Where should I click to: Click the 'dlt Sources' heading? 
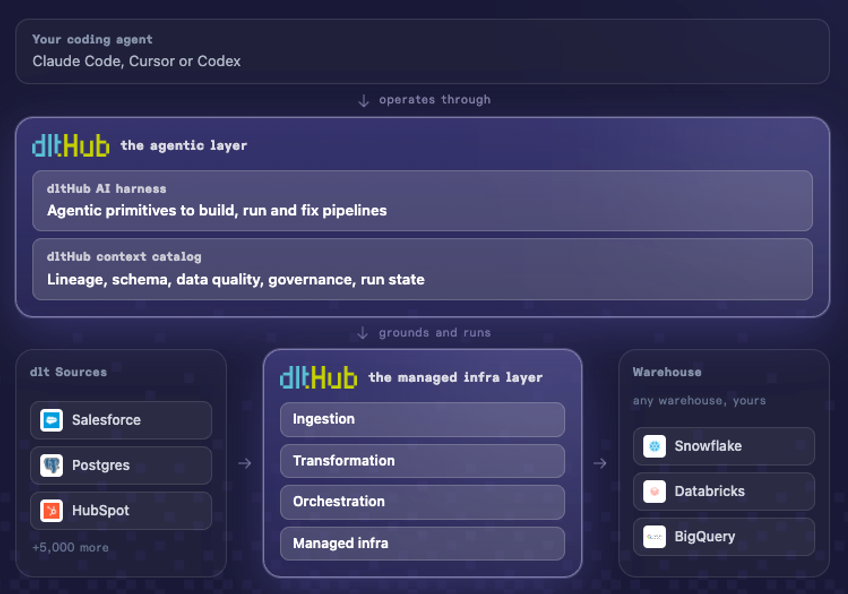click(x=69, y=372)
